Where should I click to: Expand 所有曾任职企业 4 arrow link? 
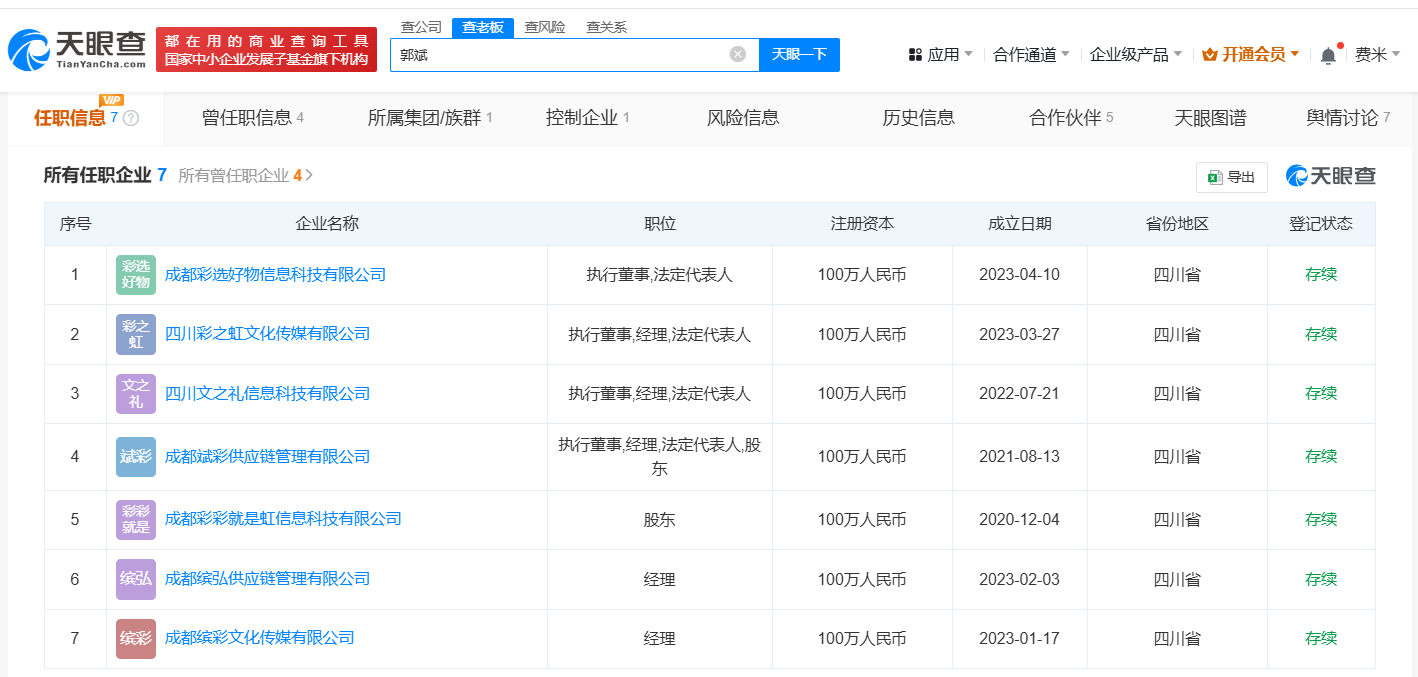246,175
